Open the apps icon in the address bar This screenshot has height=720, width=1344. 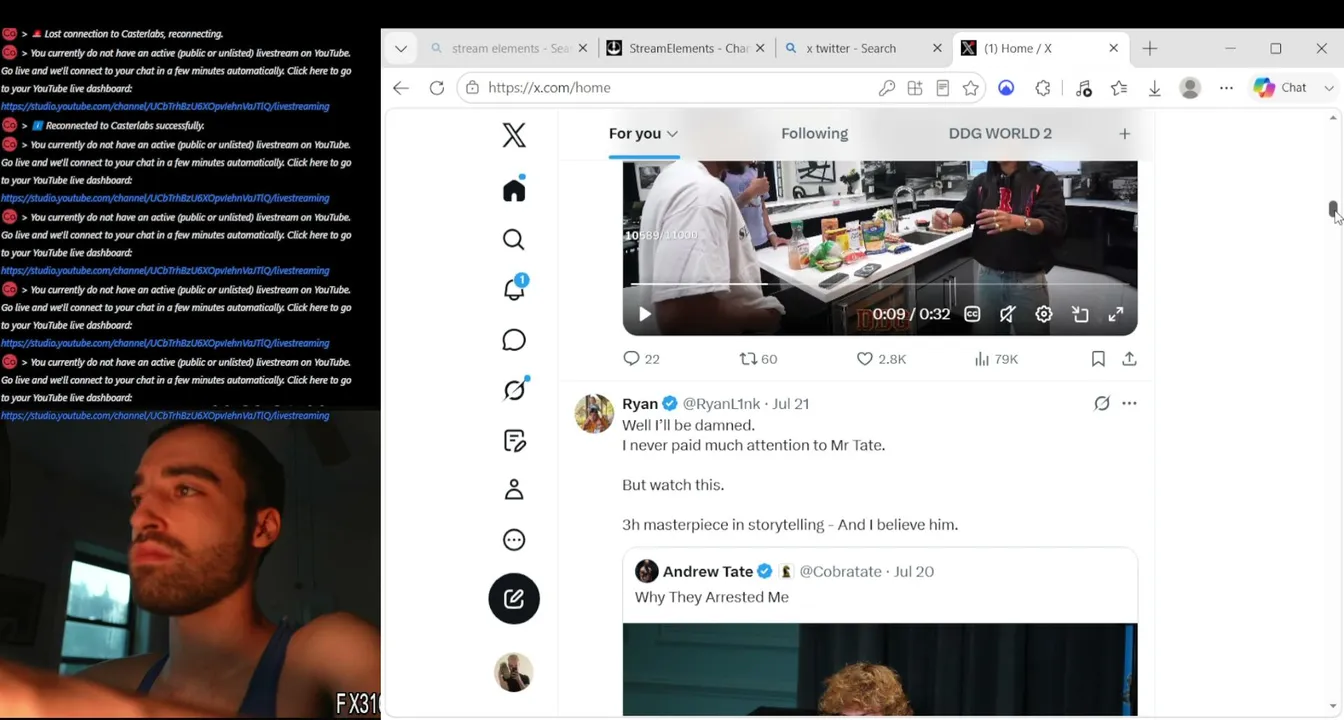click(x=914, y=88)
